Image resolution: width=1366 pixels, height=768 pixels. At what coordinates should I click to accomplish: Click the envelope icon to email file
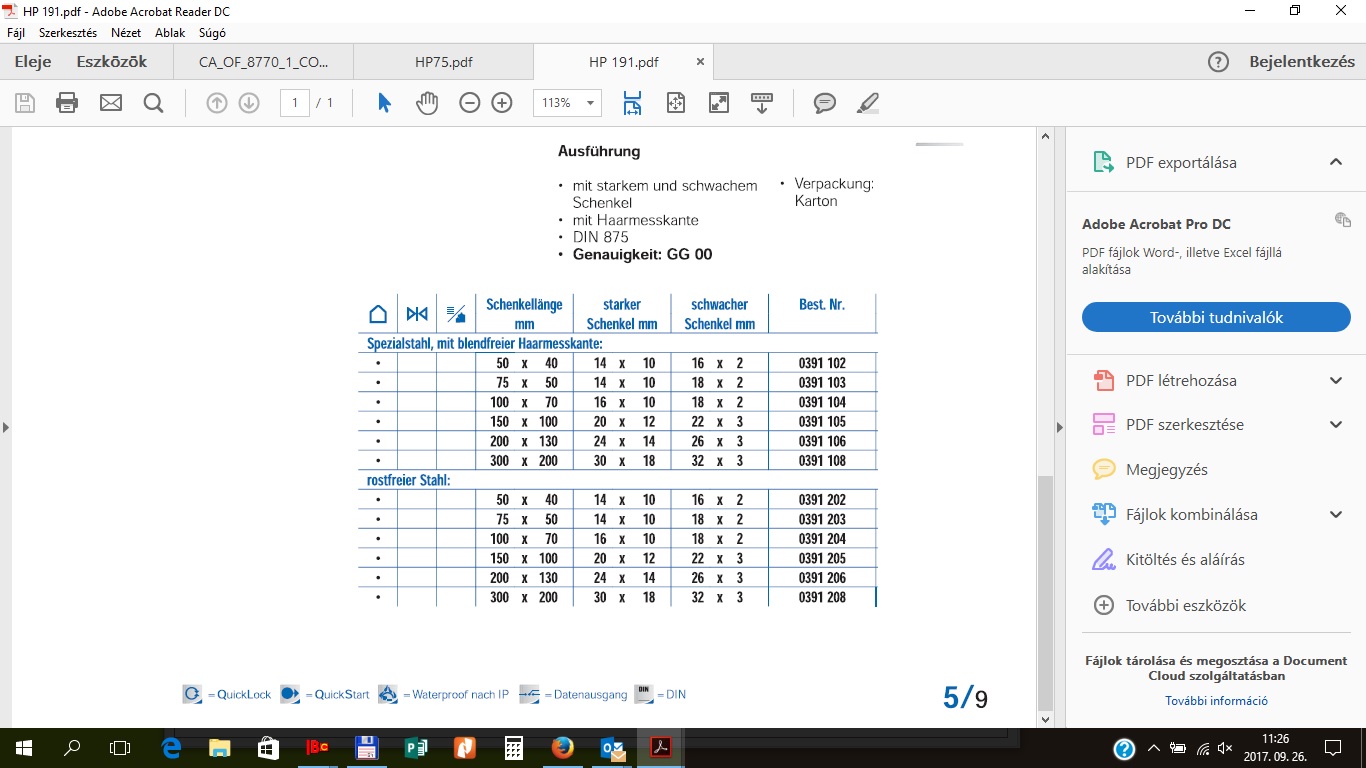(x=110, y=103)
